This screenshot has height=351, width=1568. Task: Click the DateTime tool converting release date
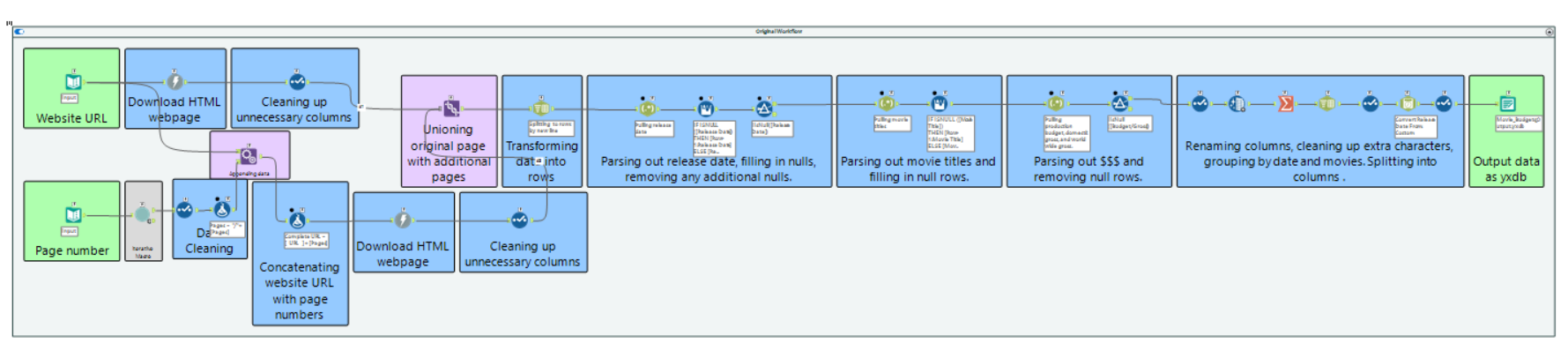click(x=1408, y=103)
